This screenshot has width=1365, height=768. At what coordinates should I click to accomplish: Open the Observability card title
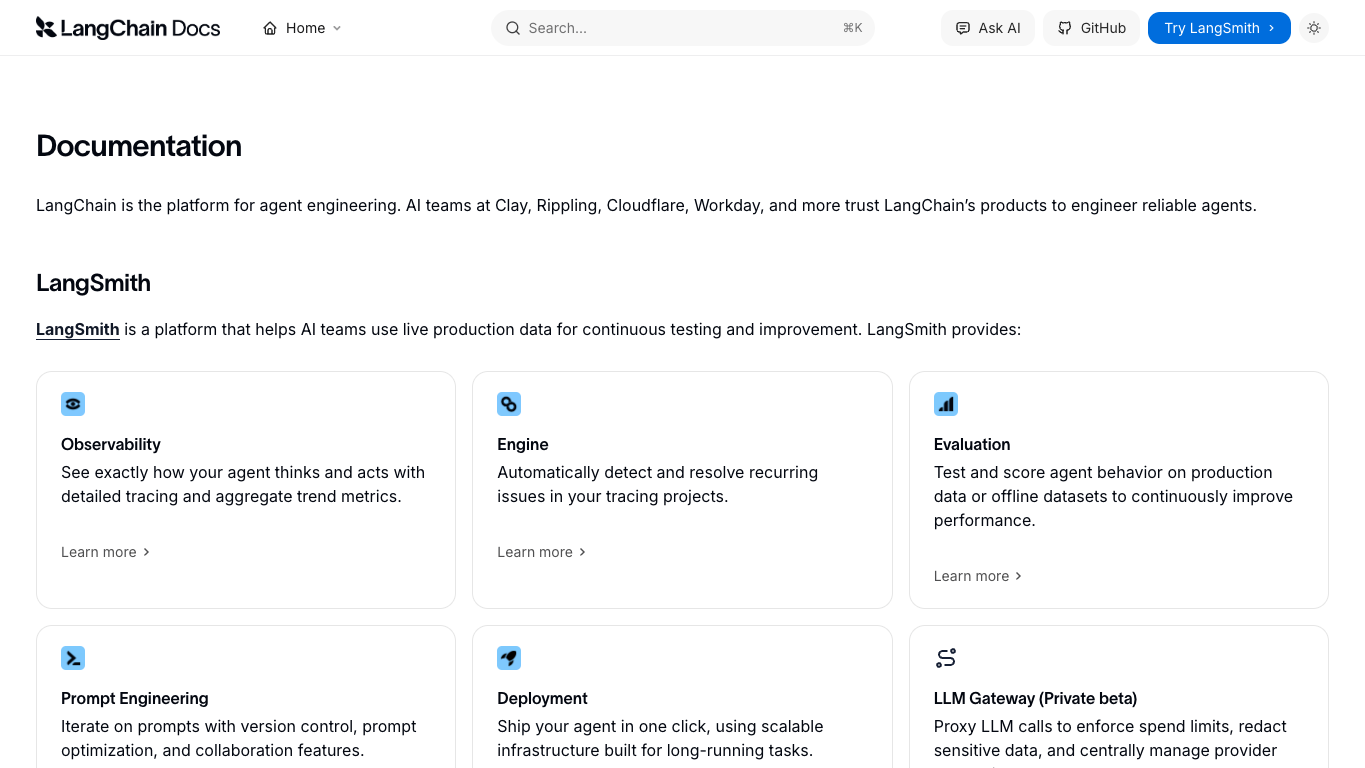click(111, 444)
